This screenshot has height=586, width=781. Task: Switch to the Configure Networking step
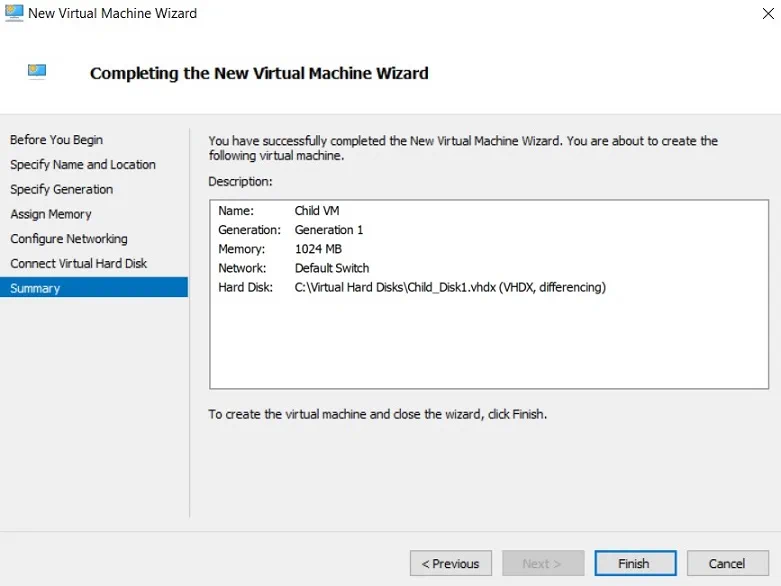click(x=69, y=239)
